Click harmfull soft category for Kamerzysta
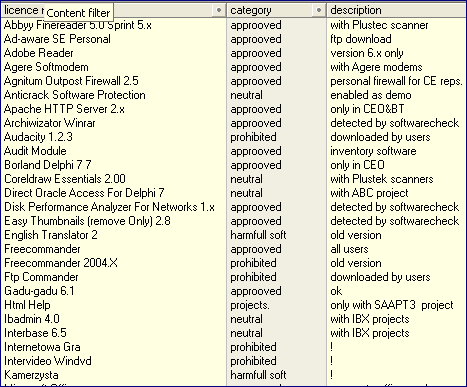This screenshot has height=387, width=467. [x=258, y=375]
